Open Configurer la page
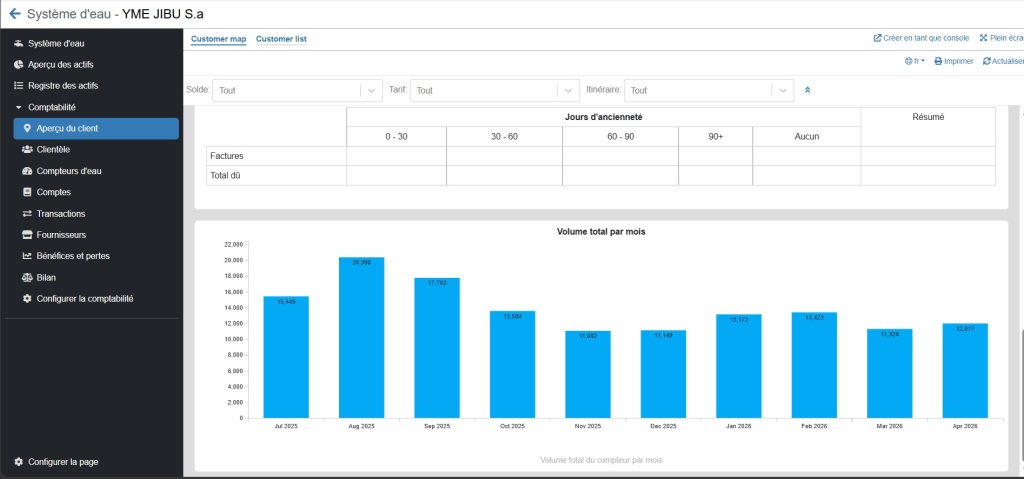Image resolution: width=1024 pixels, height=479 pixels. pyautogui.click(x=63, y=462)
